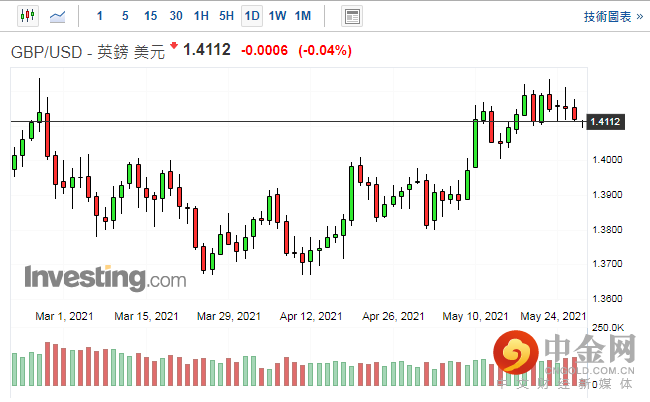Click the Mar 1, 2021 date label
650x402 pixels.
pos(64,316)
